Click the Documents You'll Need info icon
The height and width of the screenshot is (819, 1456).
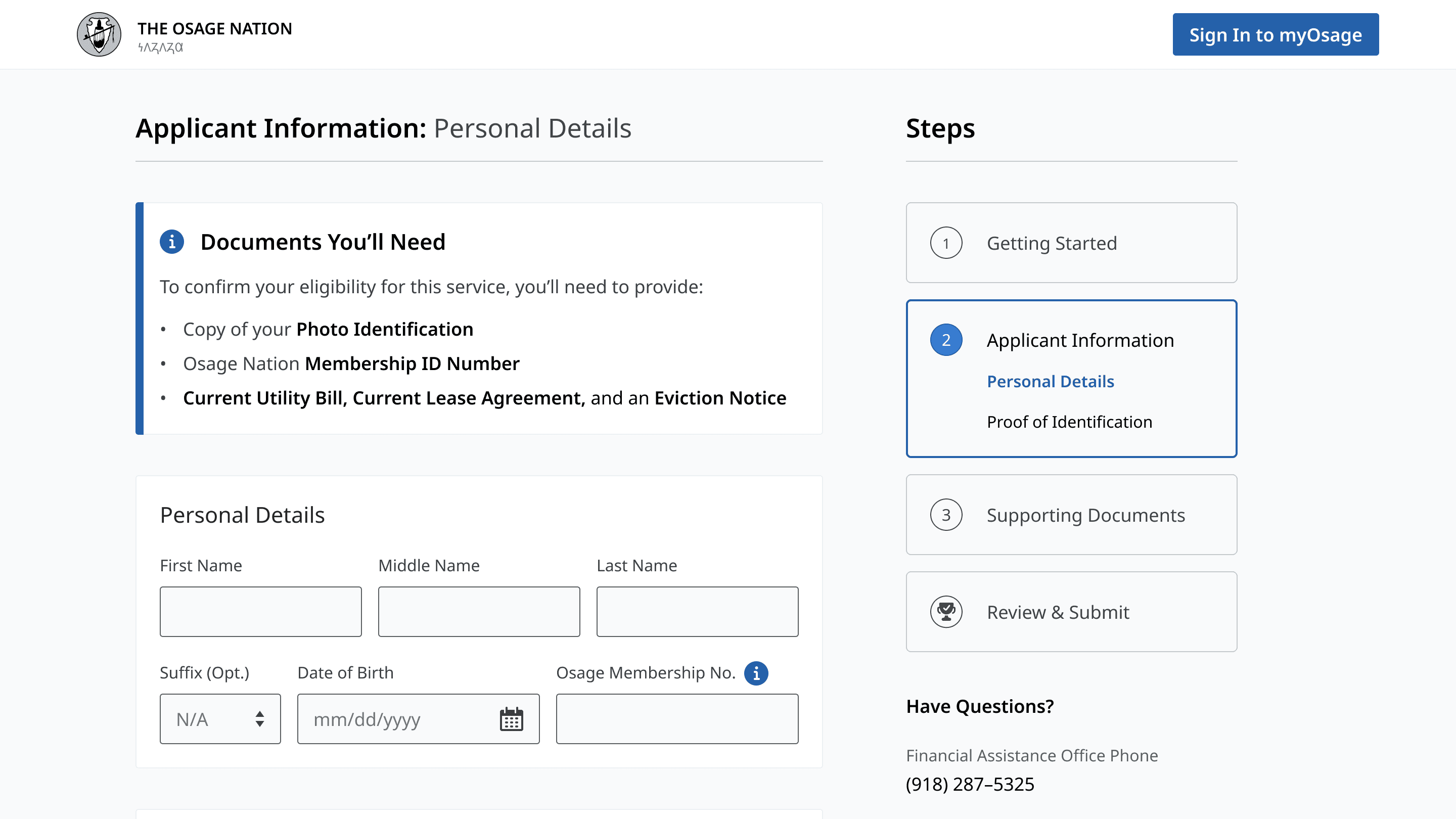pyautogui.click(x=172, y=242)
